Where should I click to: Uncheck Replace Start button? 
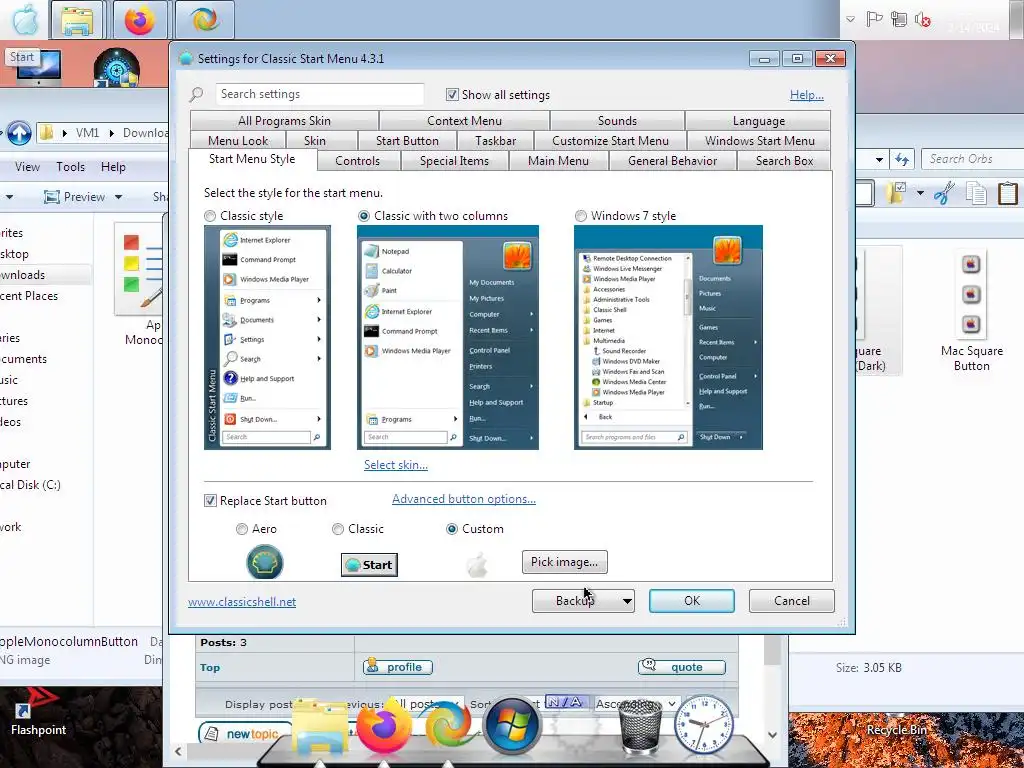tap(210, 501)
